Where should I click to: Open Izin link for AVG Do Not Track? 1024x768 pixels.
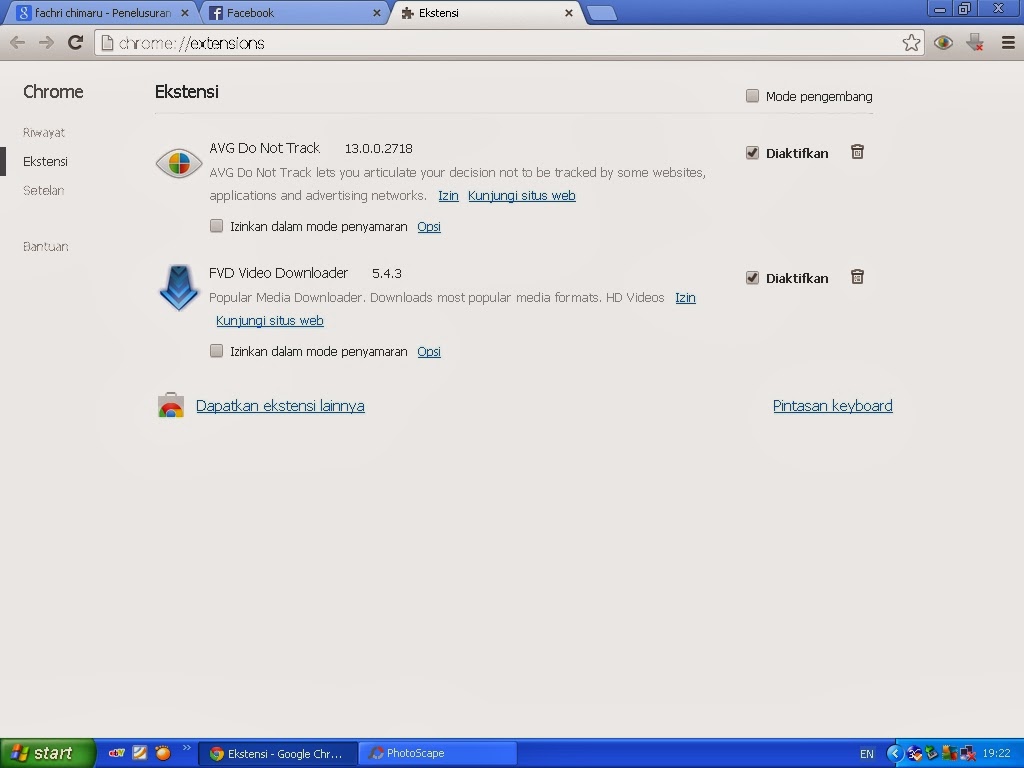coord(448,195)
